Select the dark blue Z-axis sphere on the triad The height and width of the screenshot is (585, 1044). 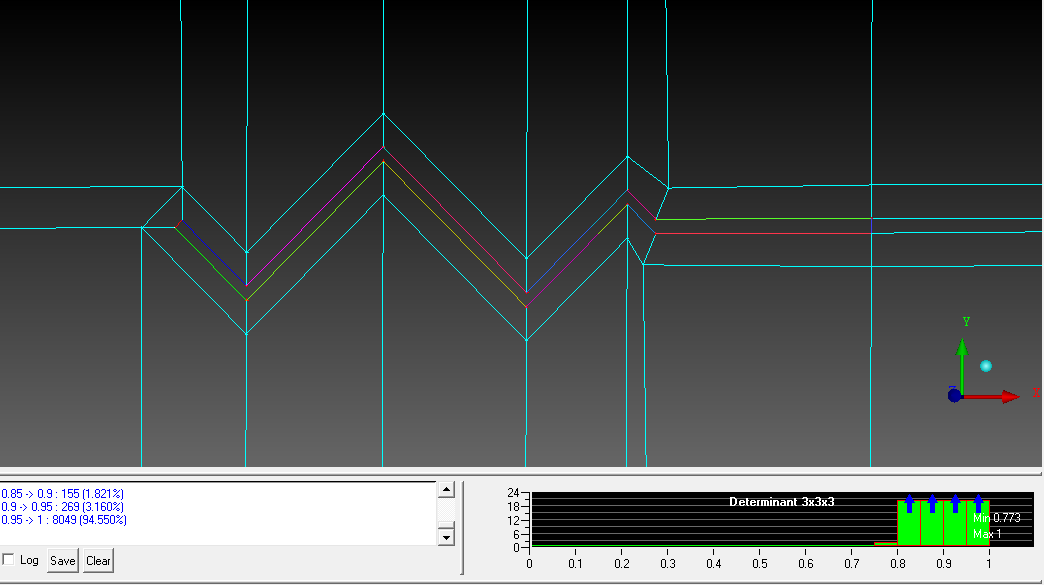click(x=954, y=395)
